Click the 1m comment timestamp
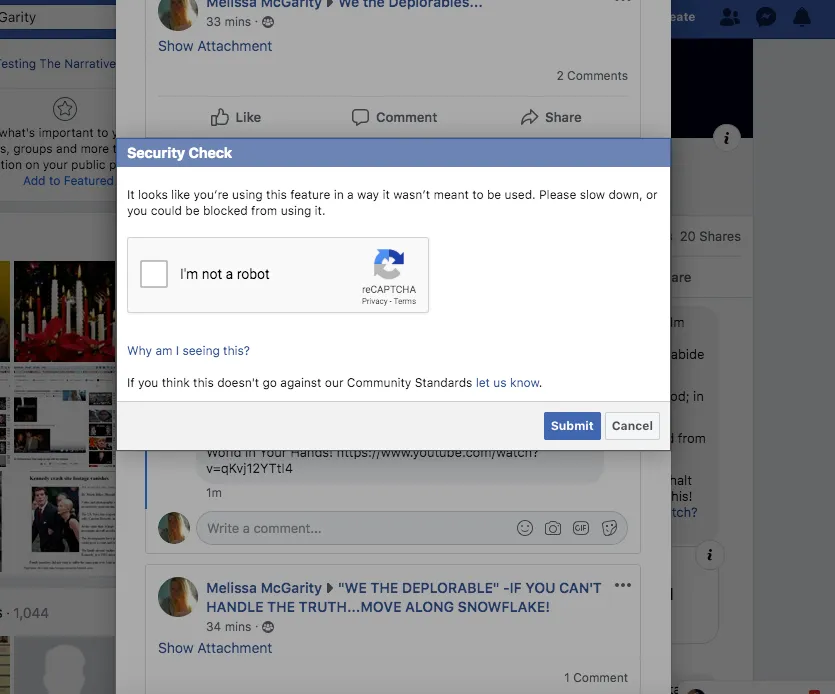Image resolution: width=835 pixels, height=694 pixels. [214, 493]
